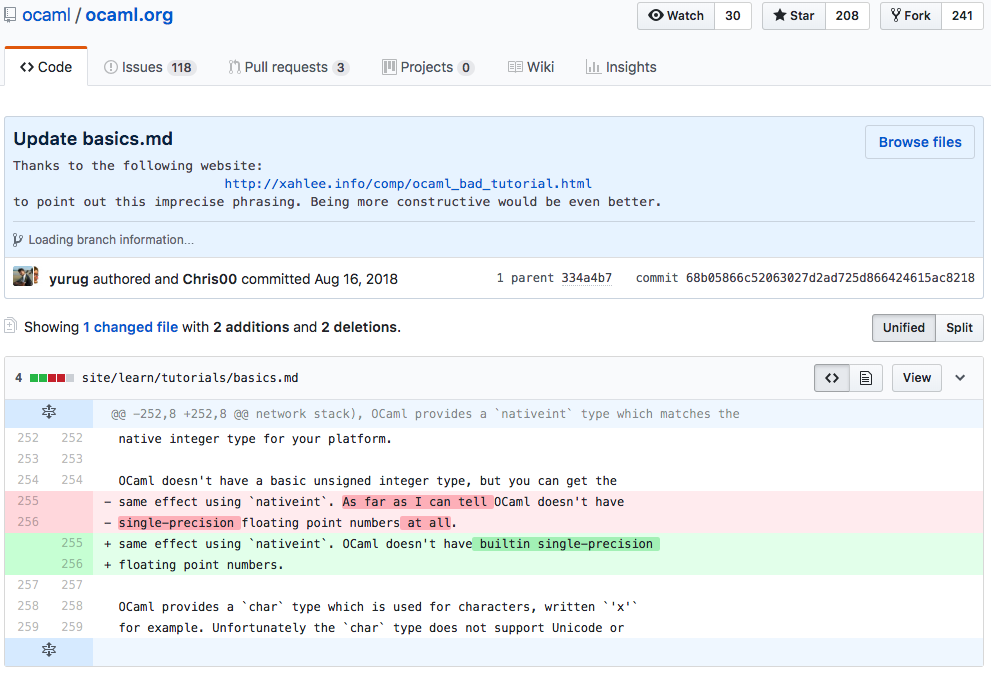Open the Issues tab

coord(150,67)
